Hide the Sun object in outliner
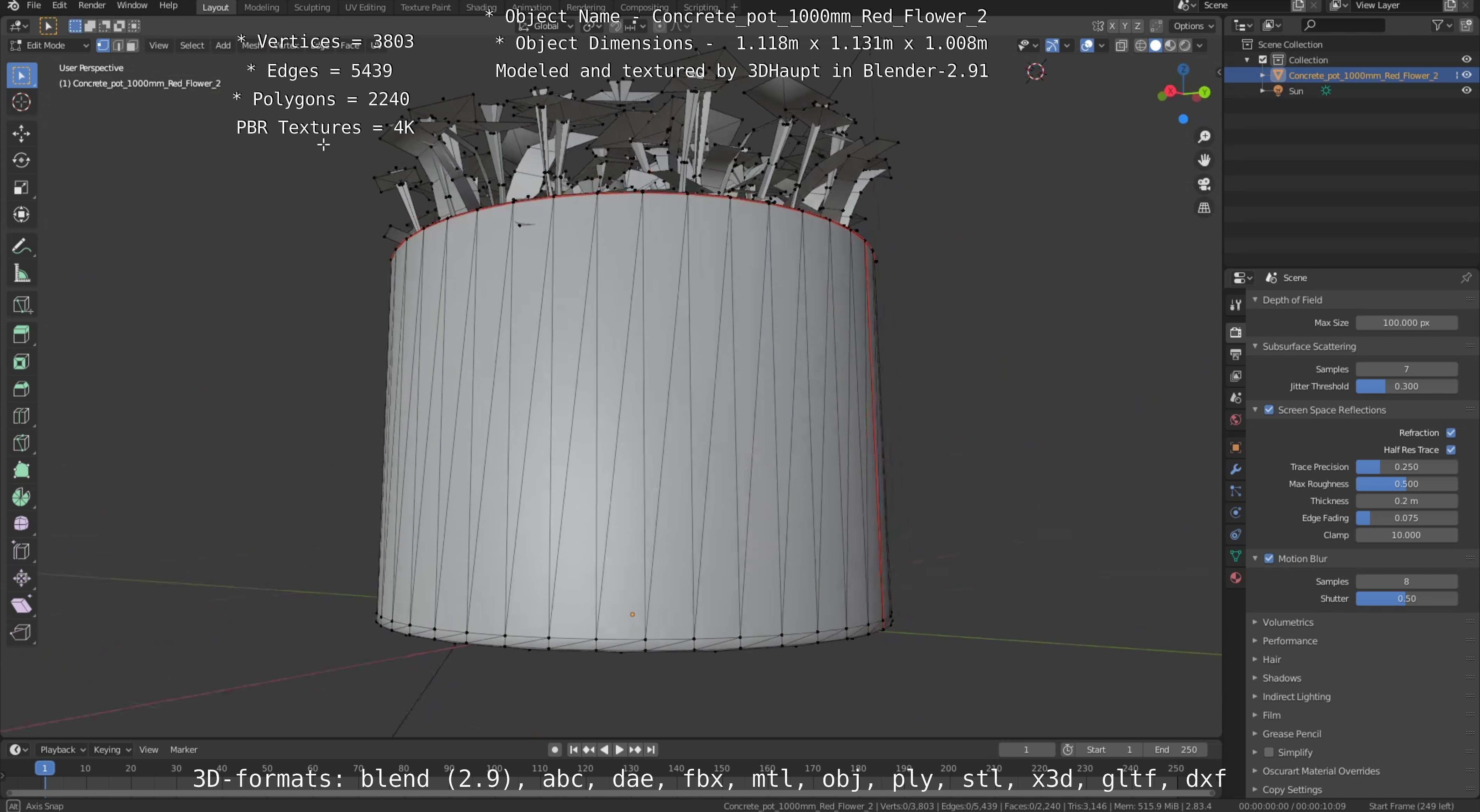Viewport: 1480px width, 812px height. click(1466, 91)
